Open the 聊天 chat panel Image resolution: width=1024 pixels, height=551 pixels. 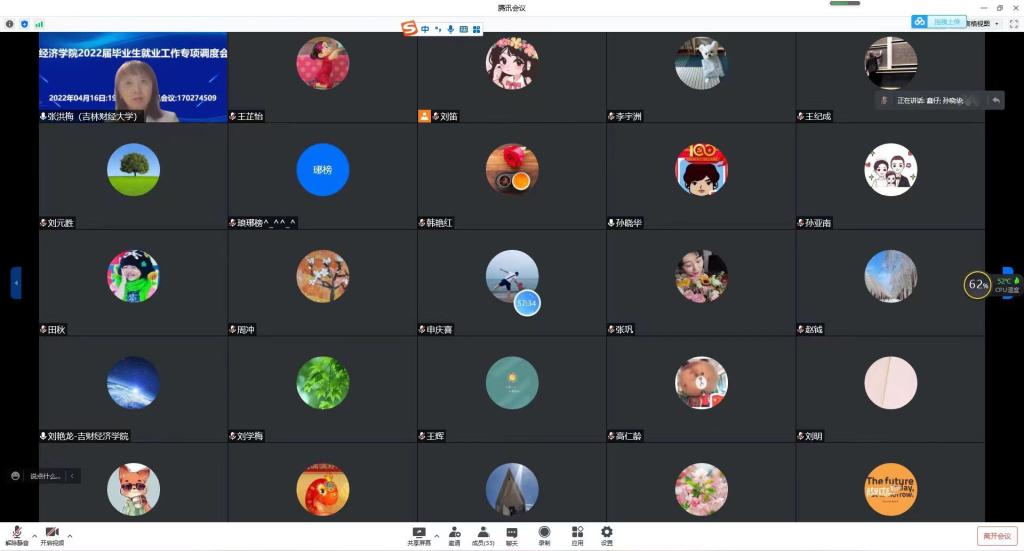click(512, 535)
